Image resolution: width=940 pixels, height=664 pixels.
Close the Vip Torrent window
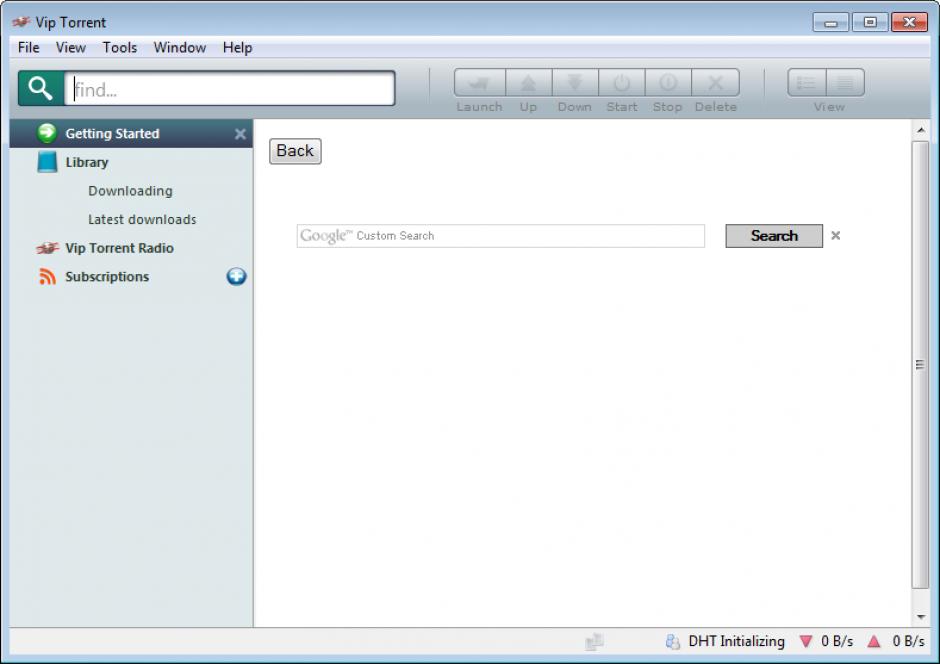coord(909,22)
